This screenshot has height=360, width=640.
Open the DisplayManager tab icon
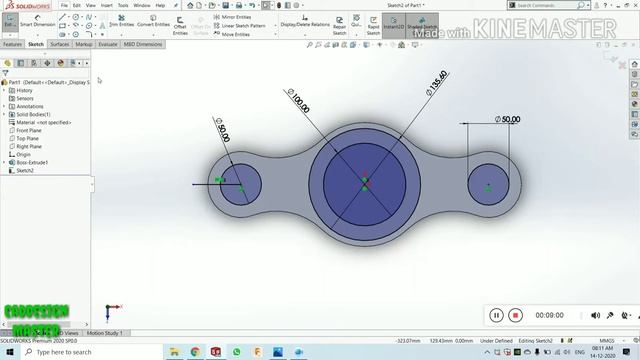[60, 63]
